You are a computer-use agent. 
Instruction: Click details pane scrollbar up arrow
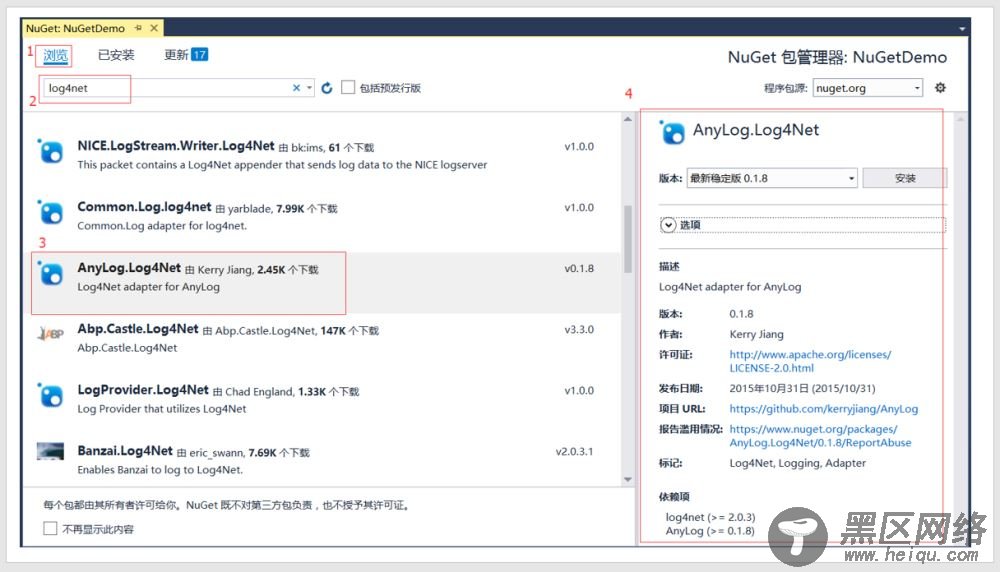click(x=960, y=119)
